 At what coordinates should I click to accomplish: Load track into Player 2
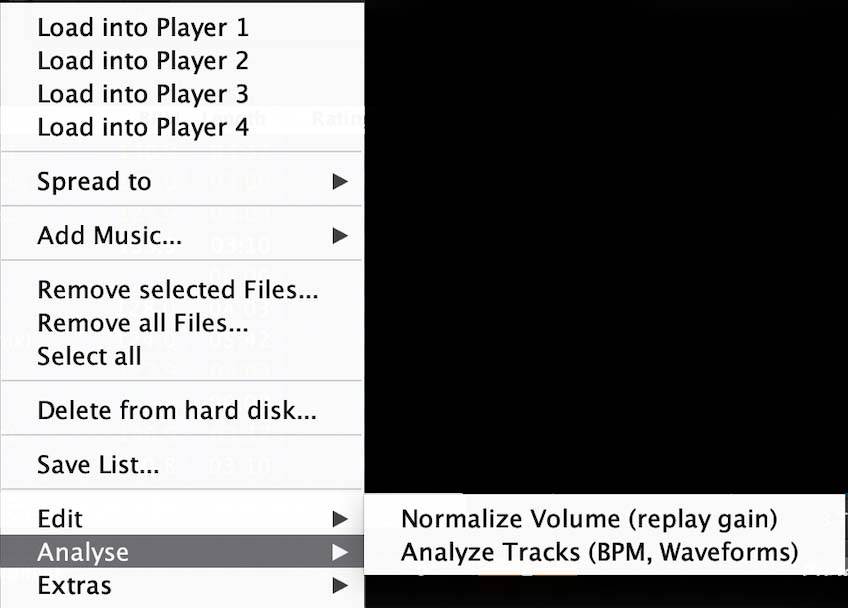[143, 60]
